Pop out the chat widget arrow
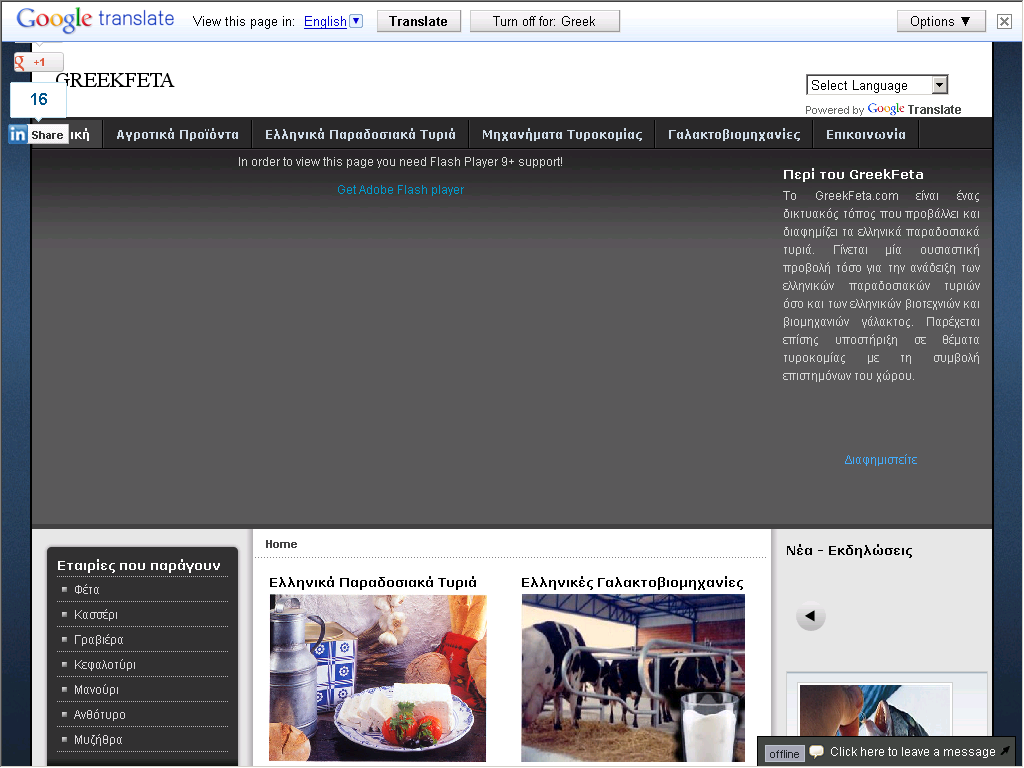Screen dimensions: 1024x768 [x=1005, y=751]
